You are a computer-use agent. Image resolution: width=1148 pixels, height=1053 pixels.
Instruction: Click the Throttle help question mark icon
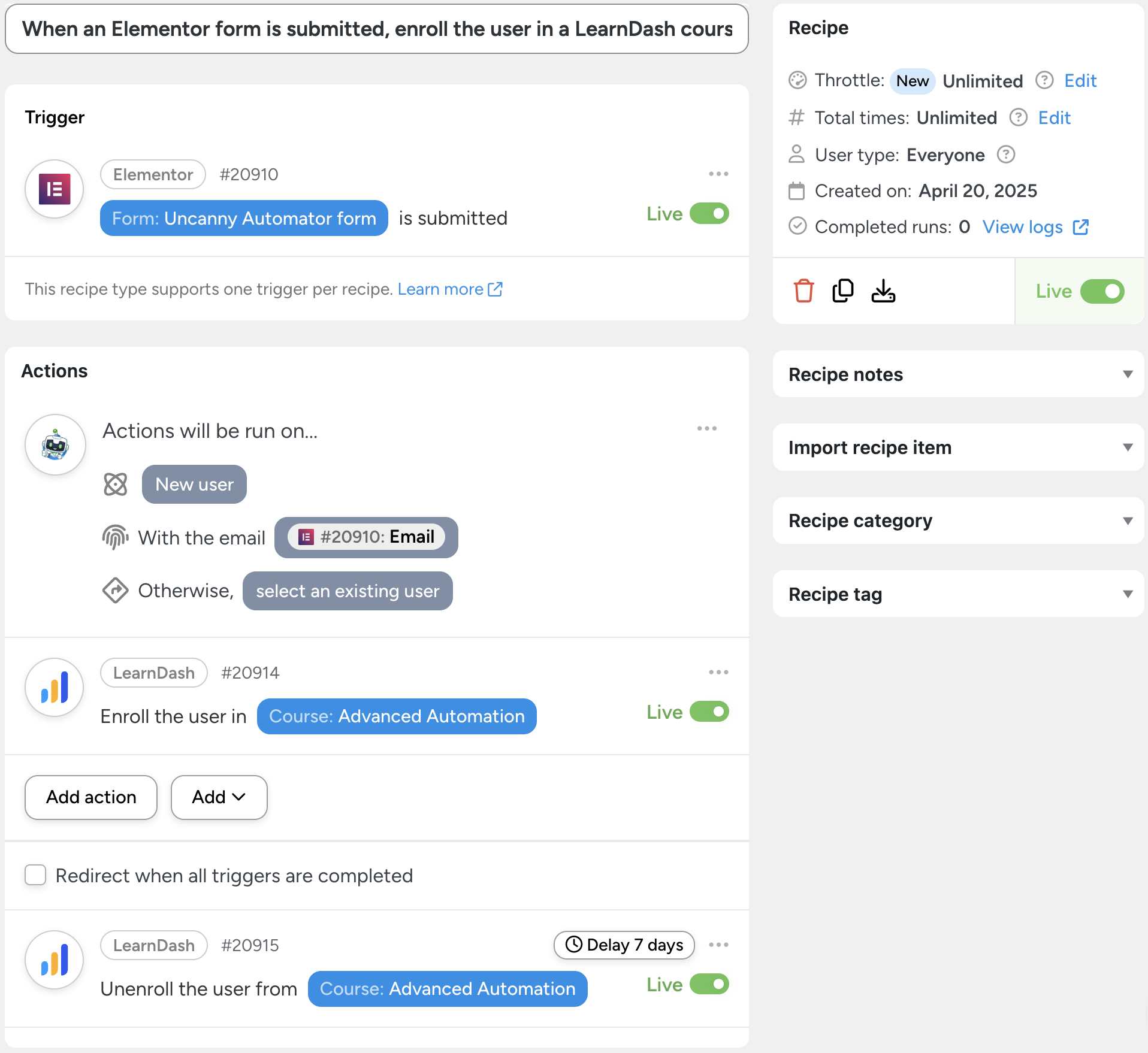[1044, 80]
